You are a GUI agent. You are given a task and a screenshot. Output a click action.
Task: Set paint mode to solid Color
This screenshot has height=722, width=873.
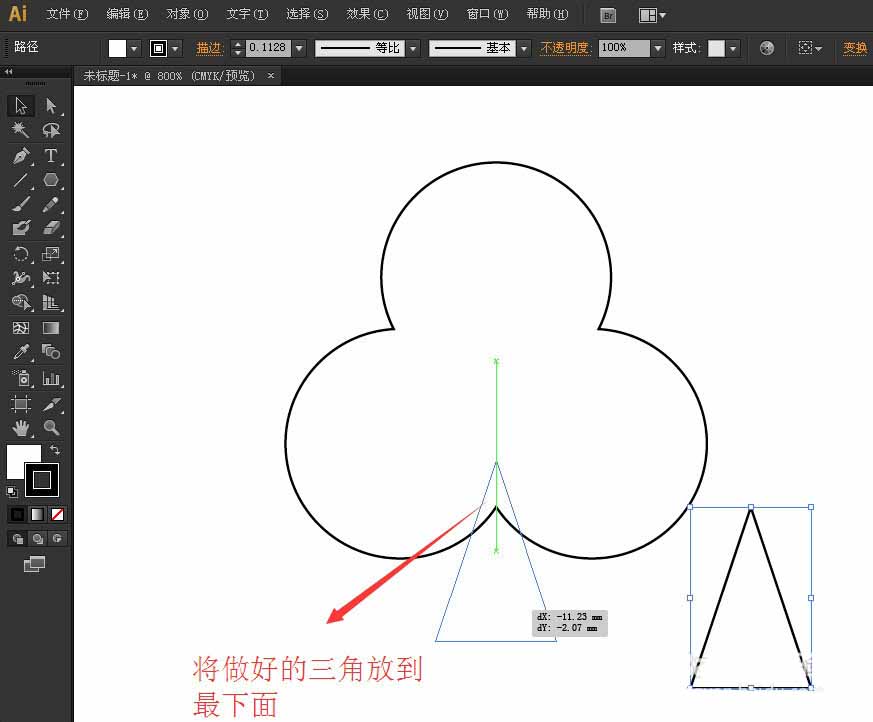point(17,514)
